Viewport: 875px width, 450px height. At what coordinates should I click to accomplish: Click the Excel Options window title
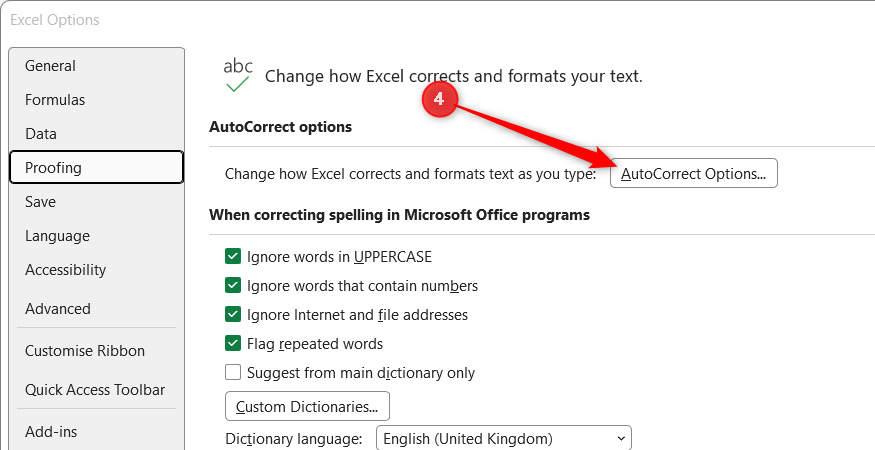(x=55, y=20)
